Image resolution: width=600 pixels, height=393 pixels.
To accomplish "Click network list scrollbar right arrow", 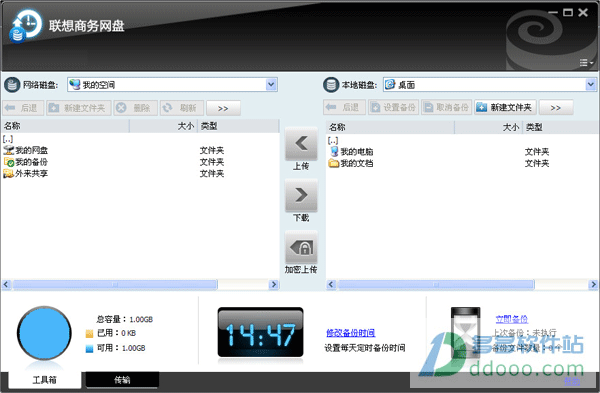I will [x=274, y=284].
